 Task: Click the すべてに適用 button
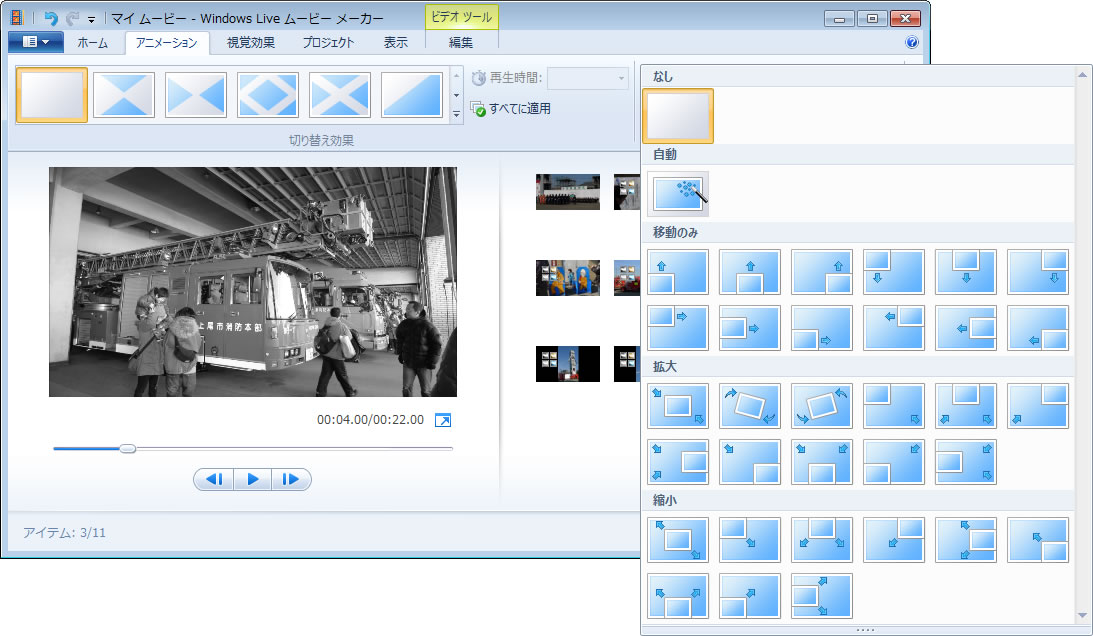coord(511,108)
